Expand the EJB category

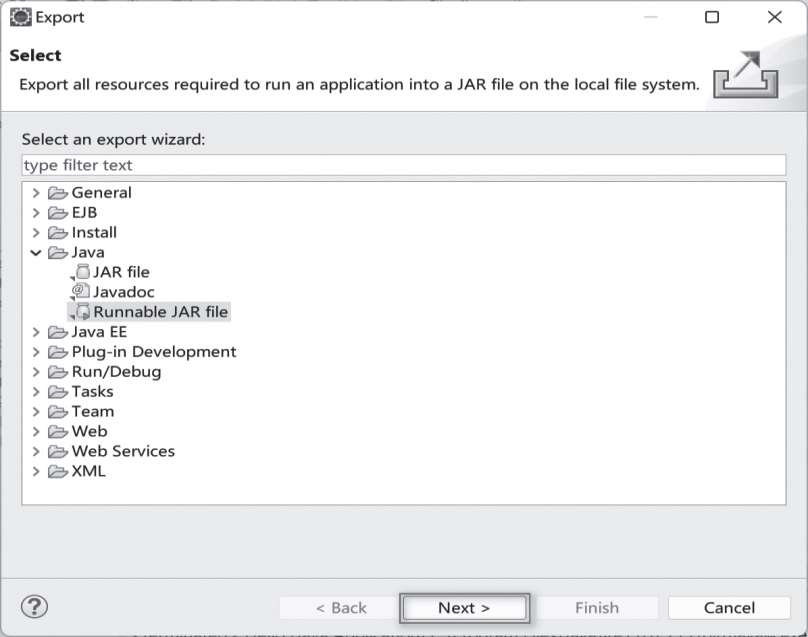coord(37,213)
